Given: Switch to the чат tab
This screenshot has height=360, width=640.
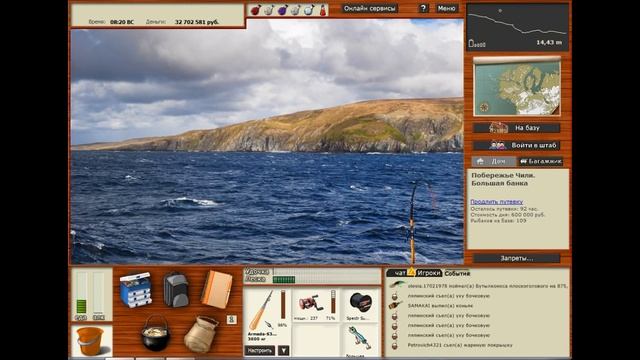Looking at the screenshot, I should (x=399, y=273).
